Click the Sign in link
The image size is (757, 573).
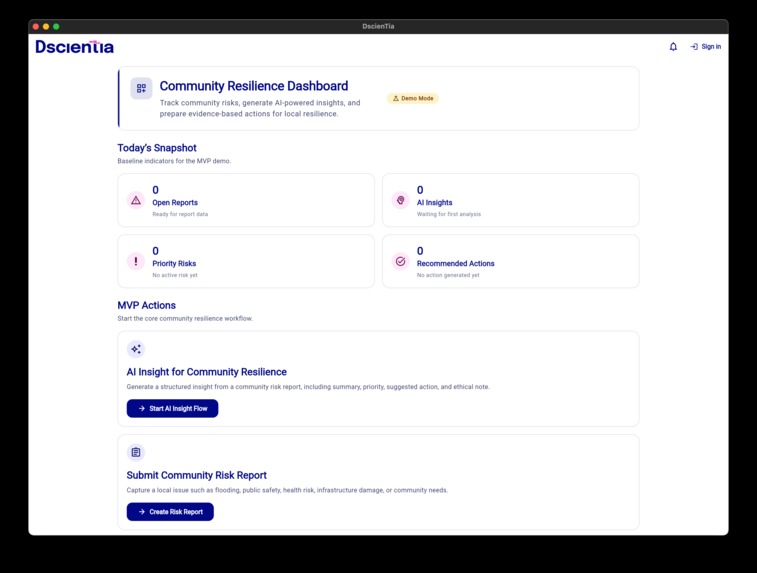pyautogui.click(x=705, y=47)
